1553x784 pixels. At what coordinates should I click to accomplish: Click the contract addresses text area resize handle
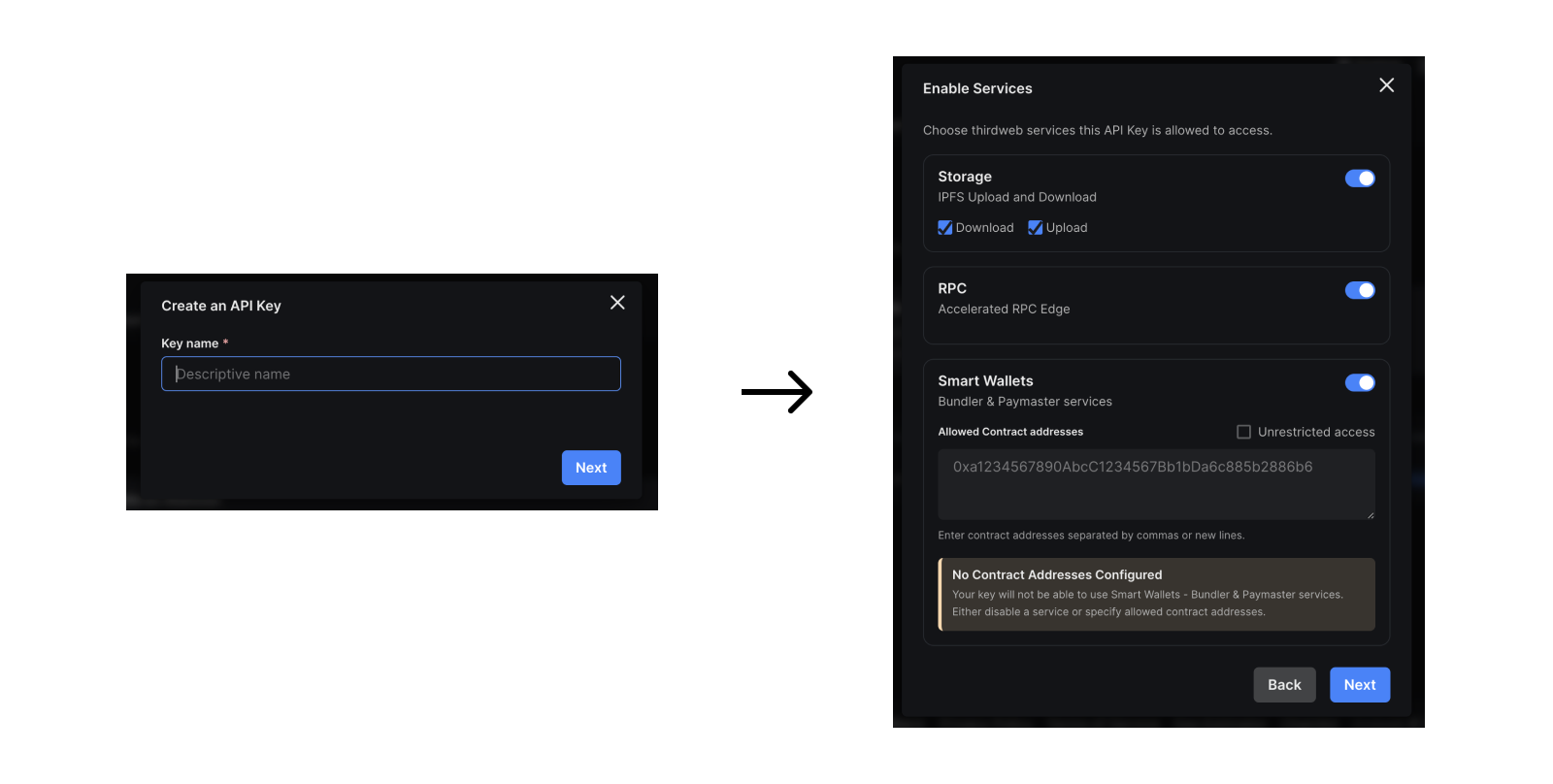[1370, 514]
